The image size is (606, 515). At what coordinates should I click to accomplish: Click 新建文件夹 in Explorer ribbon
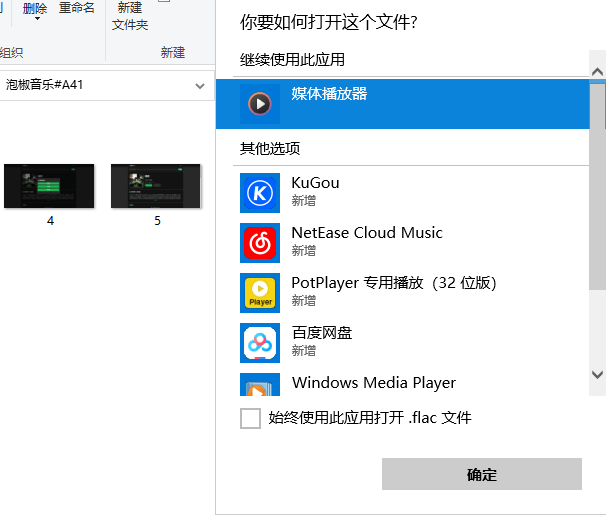130,16
